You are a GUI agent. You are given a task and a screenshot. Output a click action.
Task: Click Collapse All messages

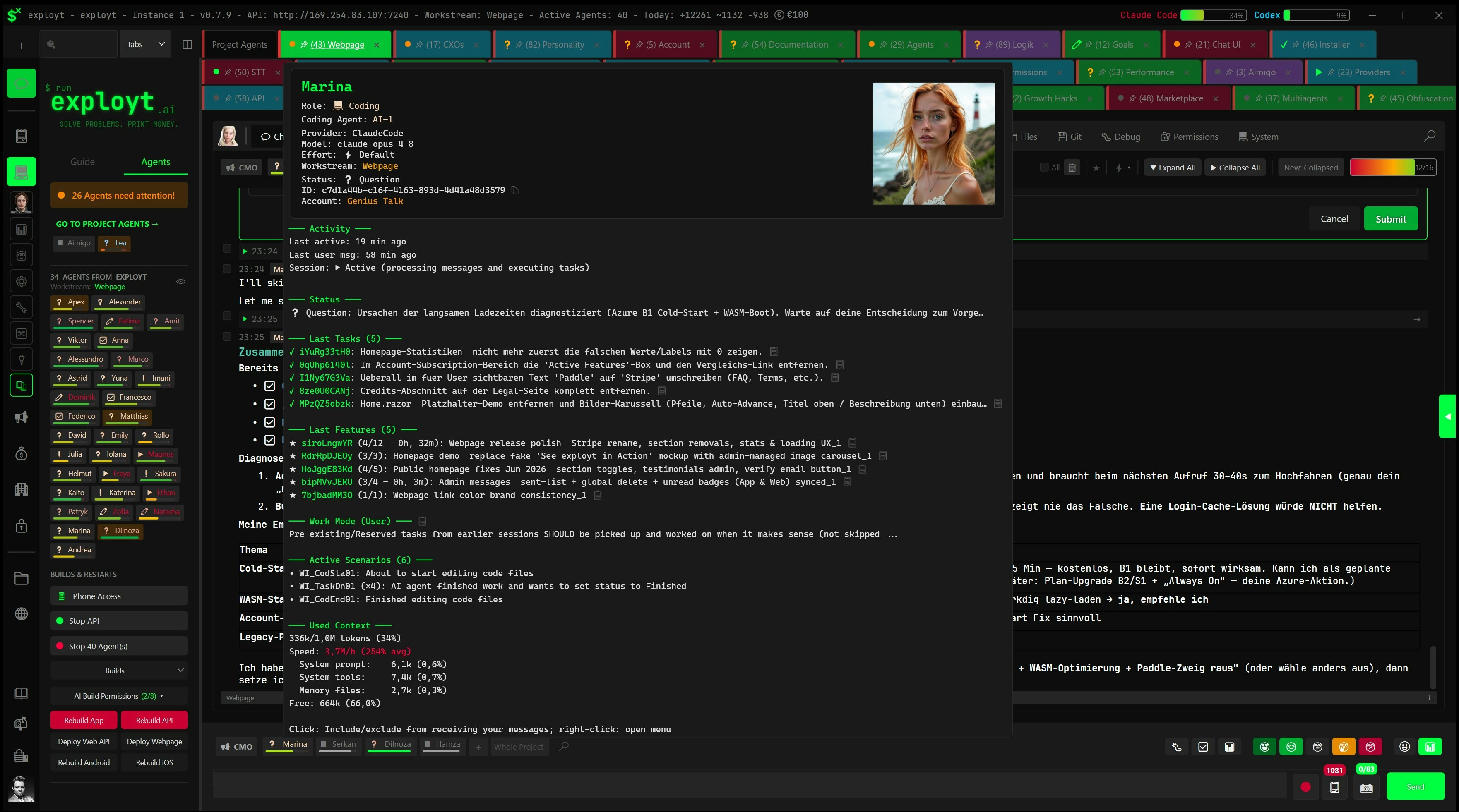[x=1234, y=168]
